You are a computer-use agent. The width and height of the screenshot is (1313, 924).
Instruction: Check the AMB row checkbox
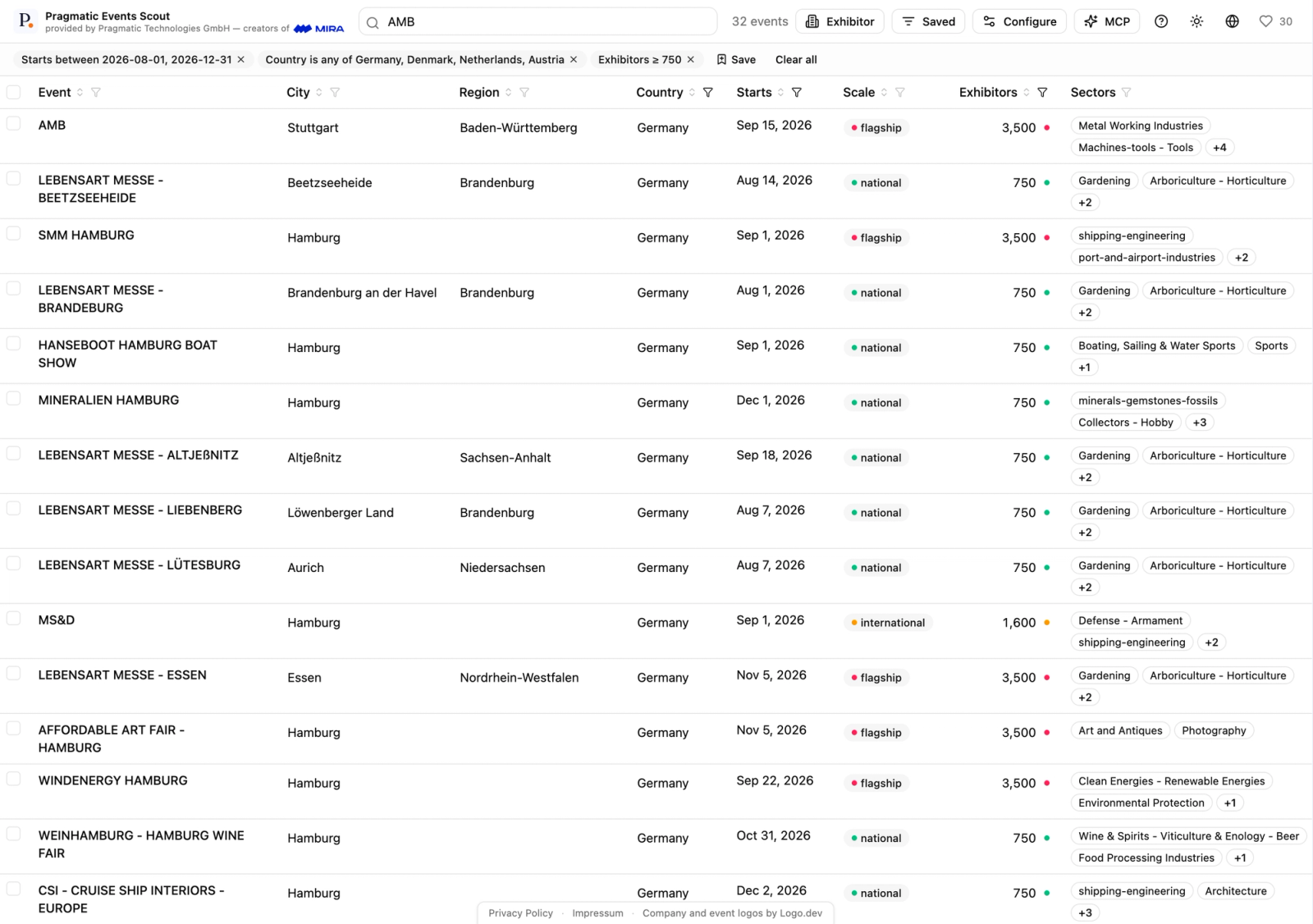(14, 123)
